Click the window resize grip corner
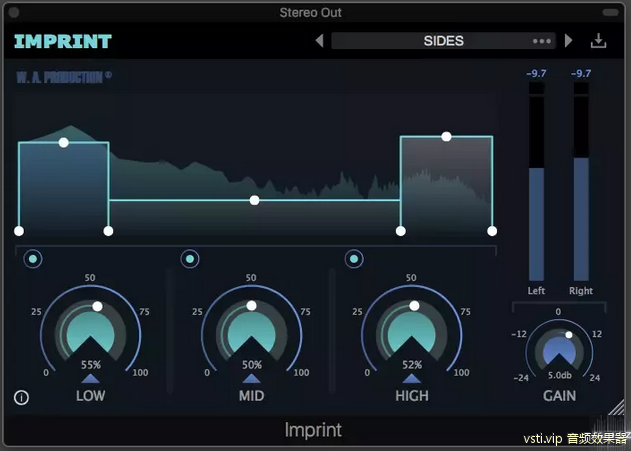631x451 pixels. (x=617, y=407)
